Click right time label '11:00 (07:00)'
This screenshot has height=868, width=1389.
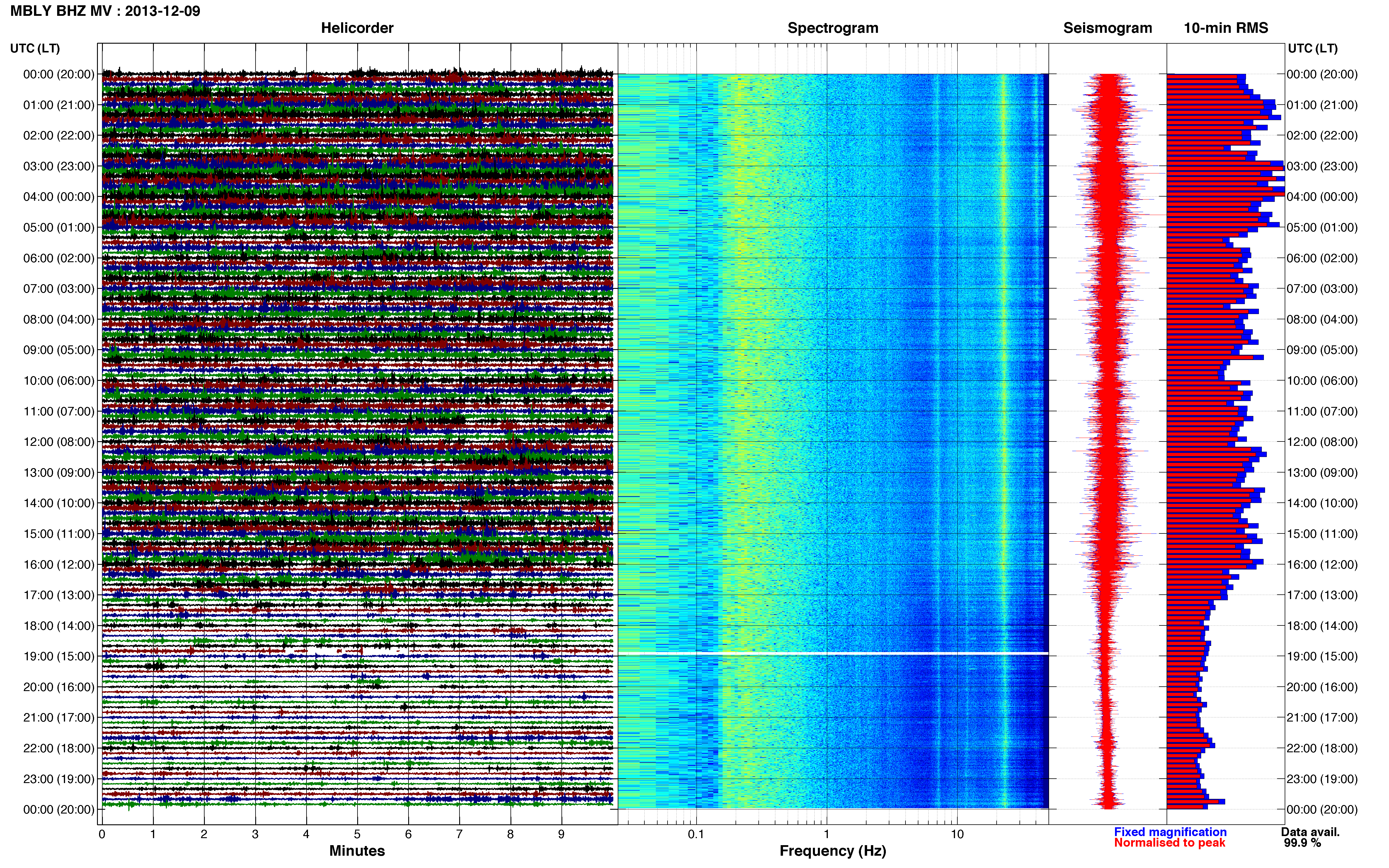[x=1322, y=412]
